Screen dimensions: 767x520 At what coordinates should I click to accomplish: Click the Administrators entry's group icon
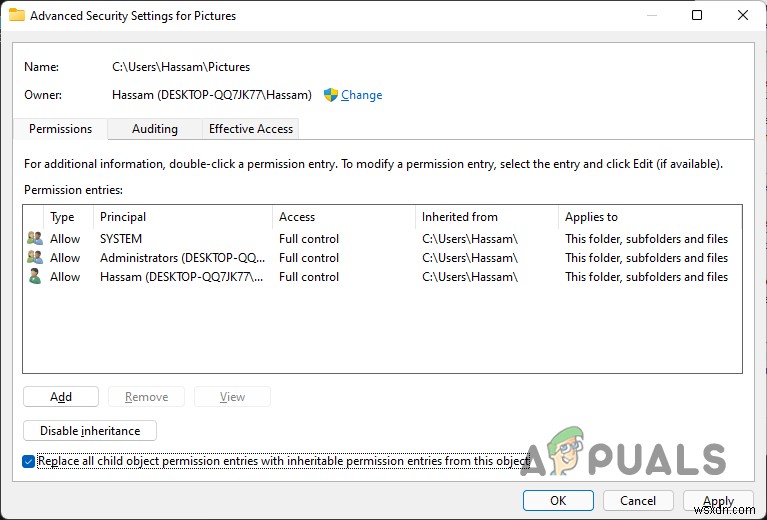click(35, 258)
